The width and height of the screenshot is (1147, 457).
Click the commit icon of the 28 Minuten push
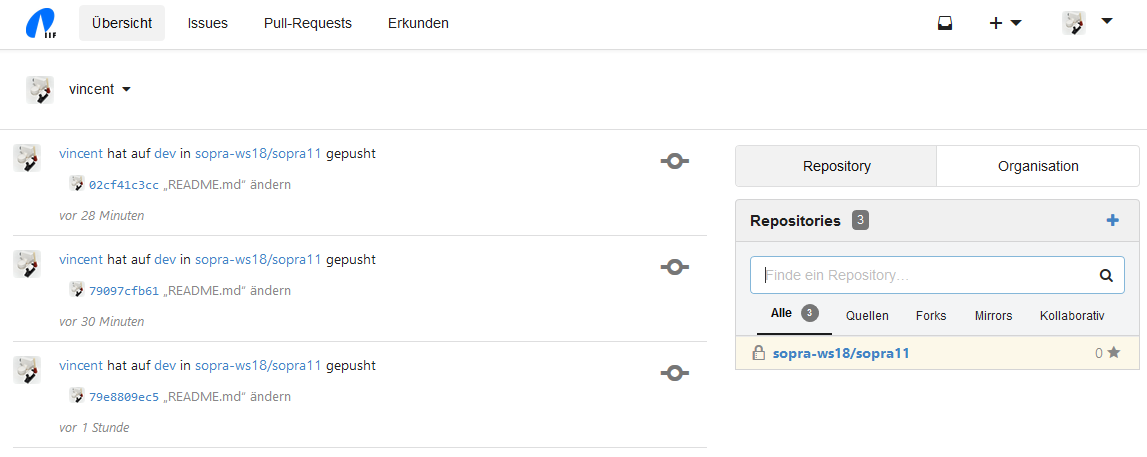[x=675, y=161]
